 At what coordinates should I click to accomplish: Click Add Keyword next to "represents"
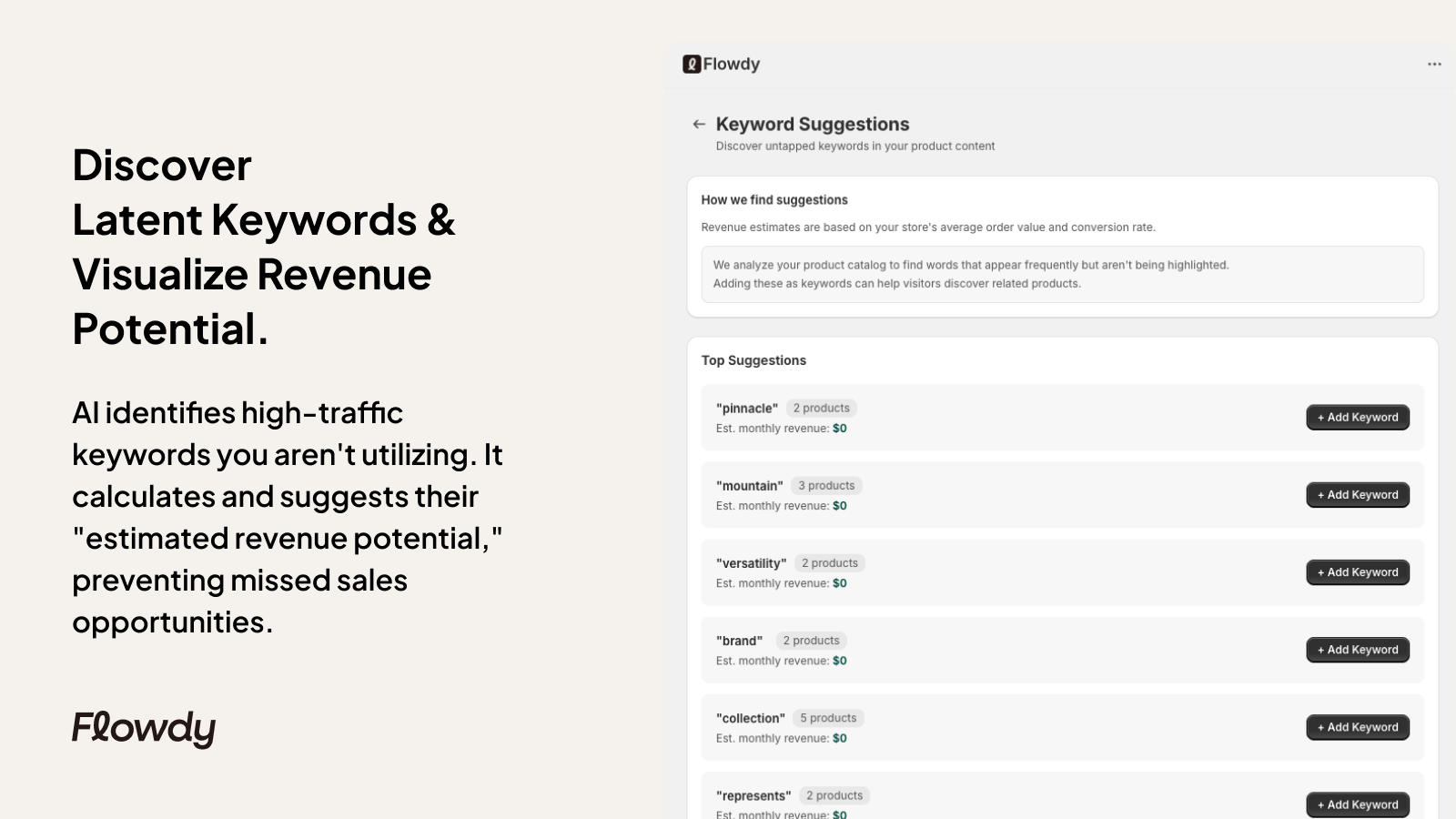1357,804
